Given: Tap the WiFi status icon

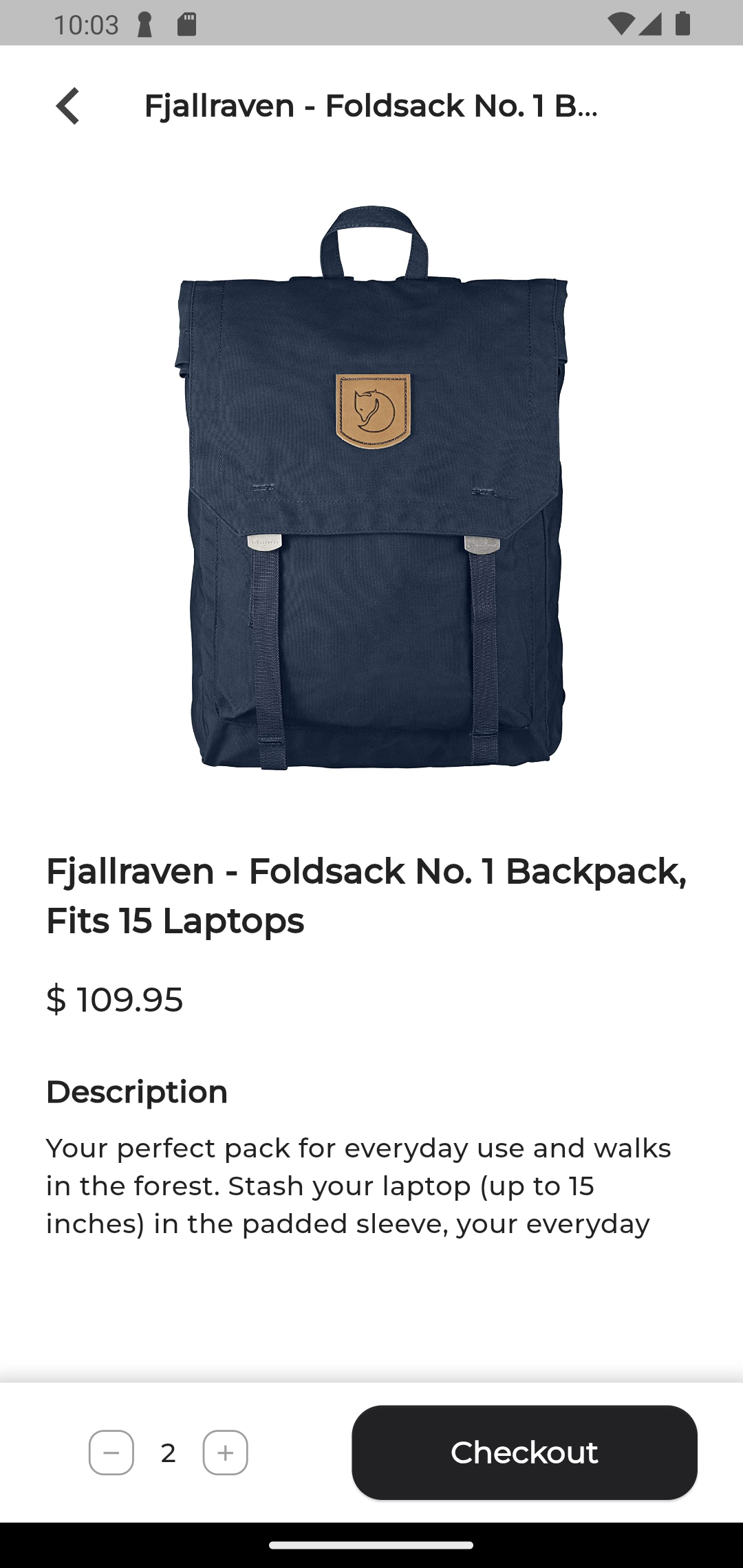Looking at the screenshot, I should click(621, 25).
